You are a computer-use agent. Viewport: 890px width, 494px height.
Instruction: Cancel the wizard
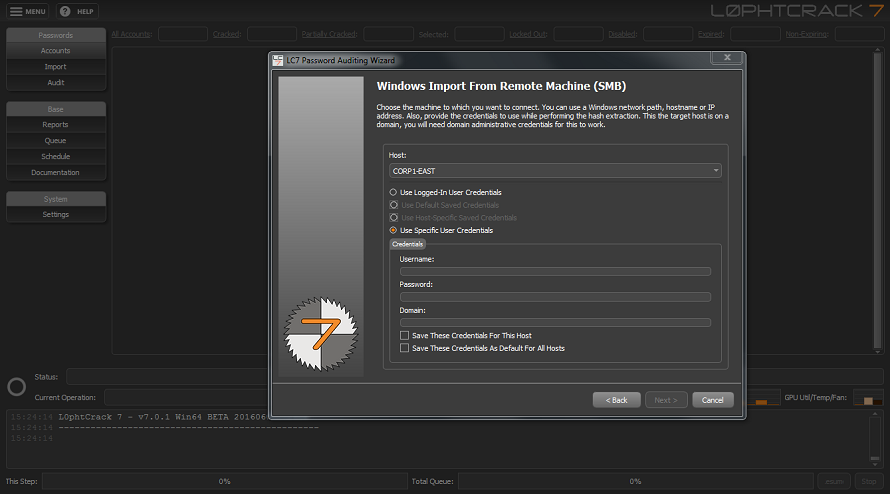(712, 400)
